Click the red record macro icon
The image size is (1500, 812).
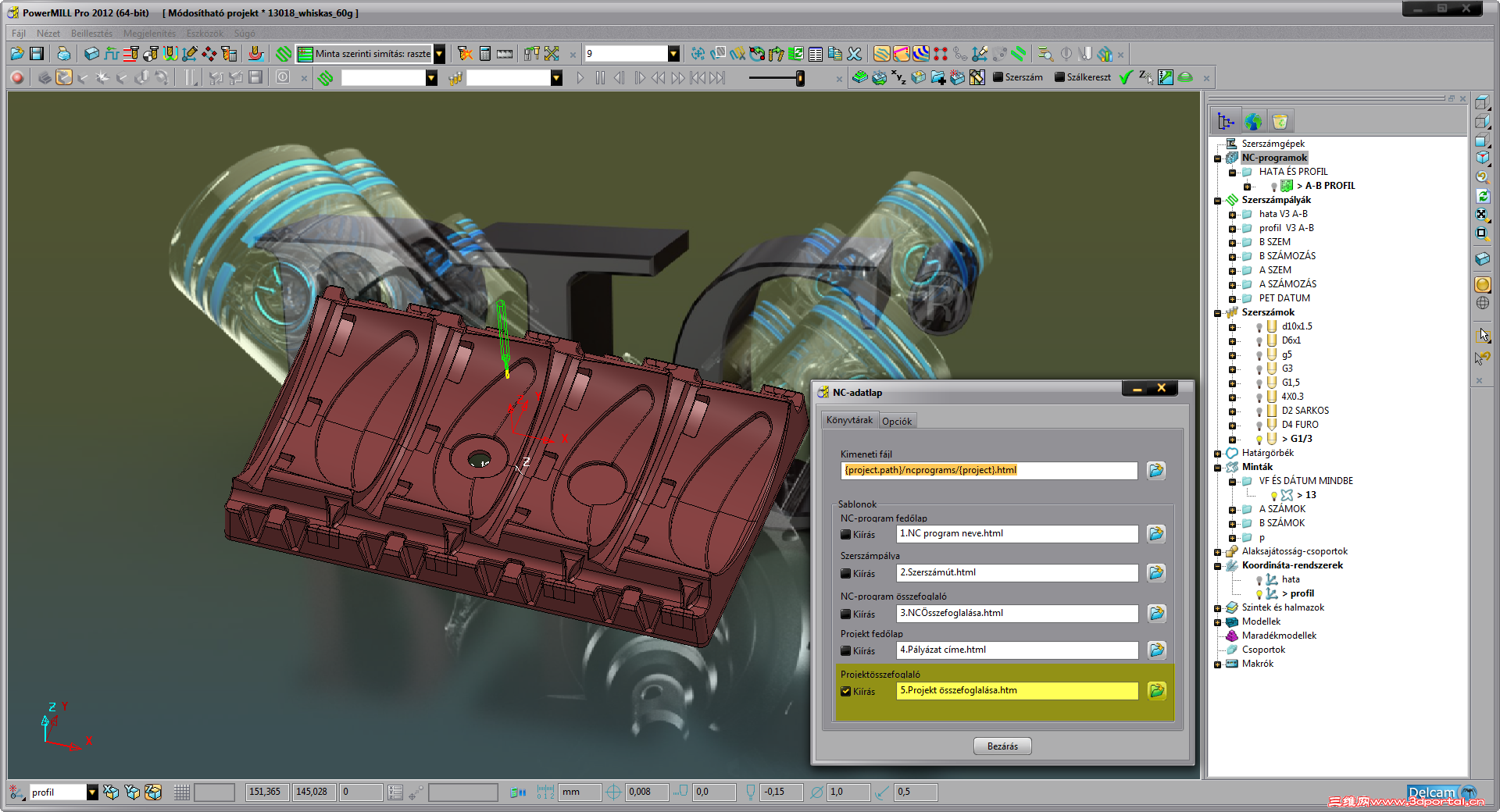pos(17,78)
